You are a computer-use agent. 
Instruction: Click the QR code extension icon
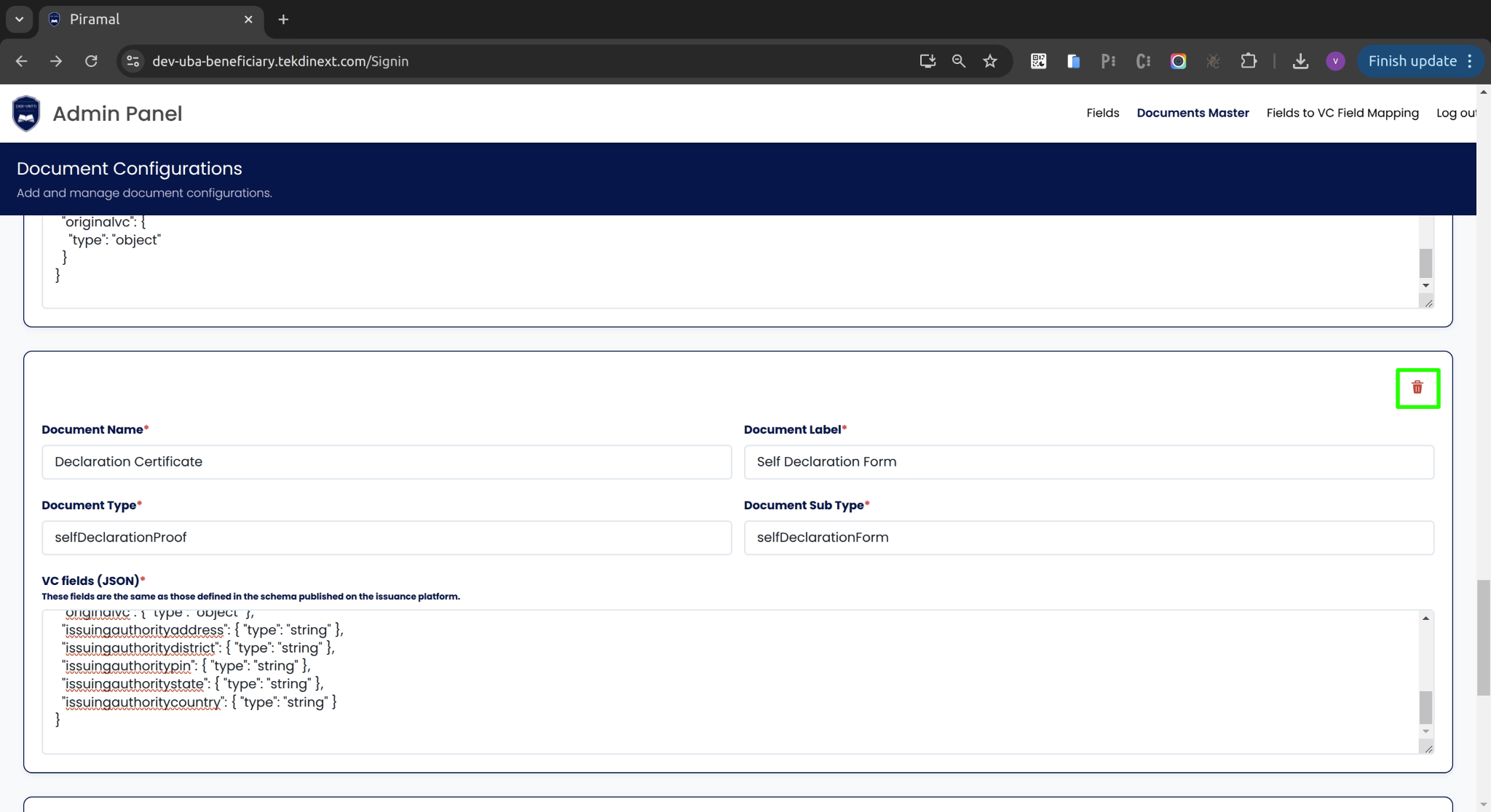1038,61
